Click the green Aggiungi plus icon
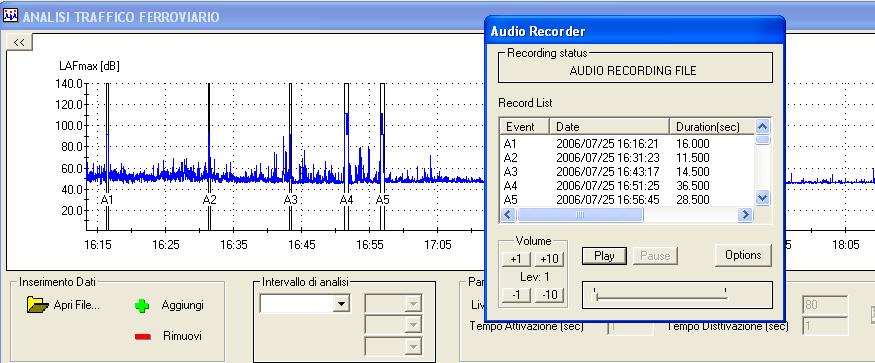Screen dimensions: 875x363 pos(142,305)
